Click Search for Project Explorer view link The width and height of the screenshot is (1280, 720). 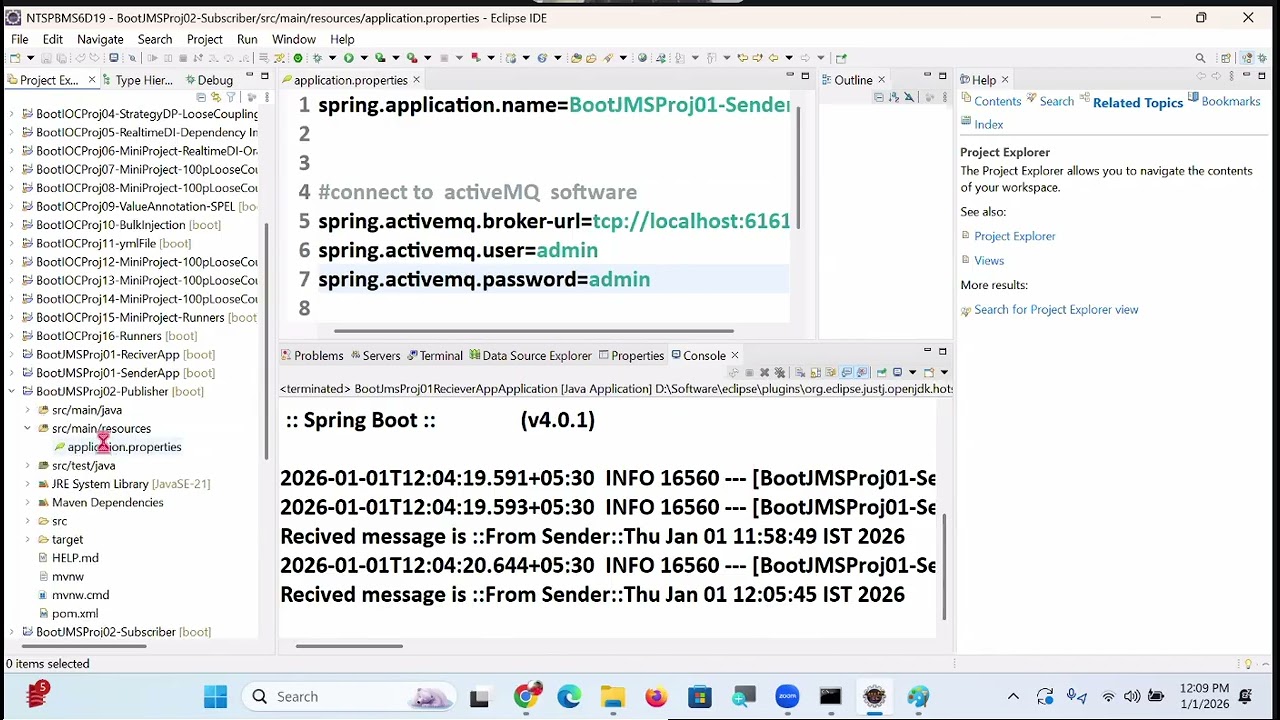[x=1056, y=310]
